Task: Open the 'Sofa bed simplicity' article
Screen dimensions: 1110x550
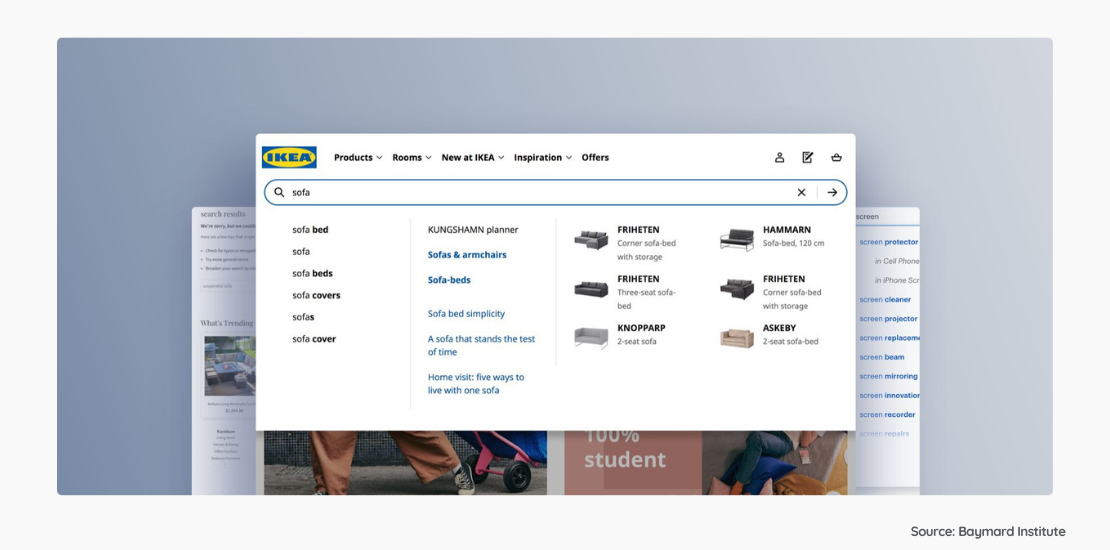Action: tap(467, 314)
